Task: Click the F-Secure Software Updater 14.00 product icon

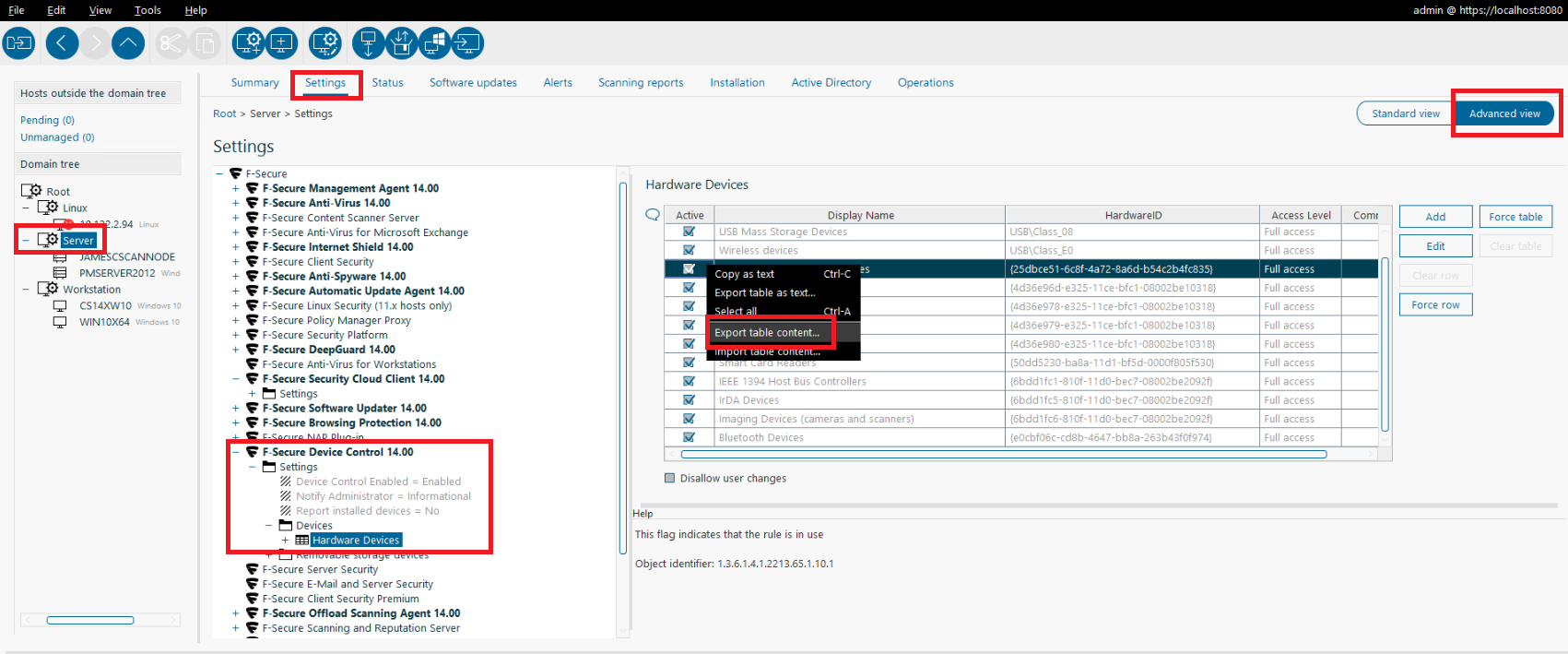Action: [x=253, y=408]
